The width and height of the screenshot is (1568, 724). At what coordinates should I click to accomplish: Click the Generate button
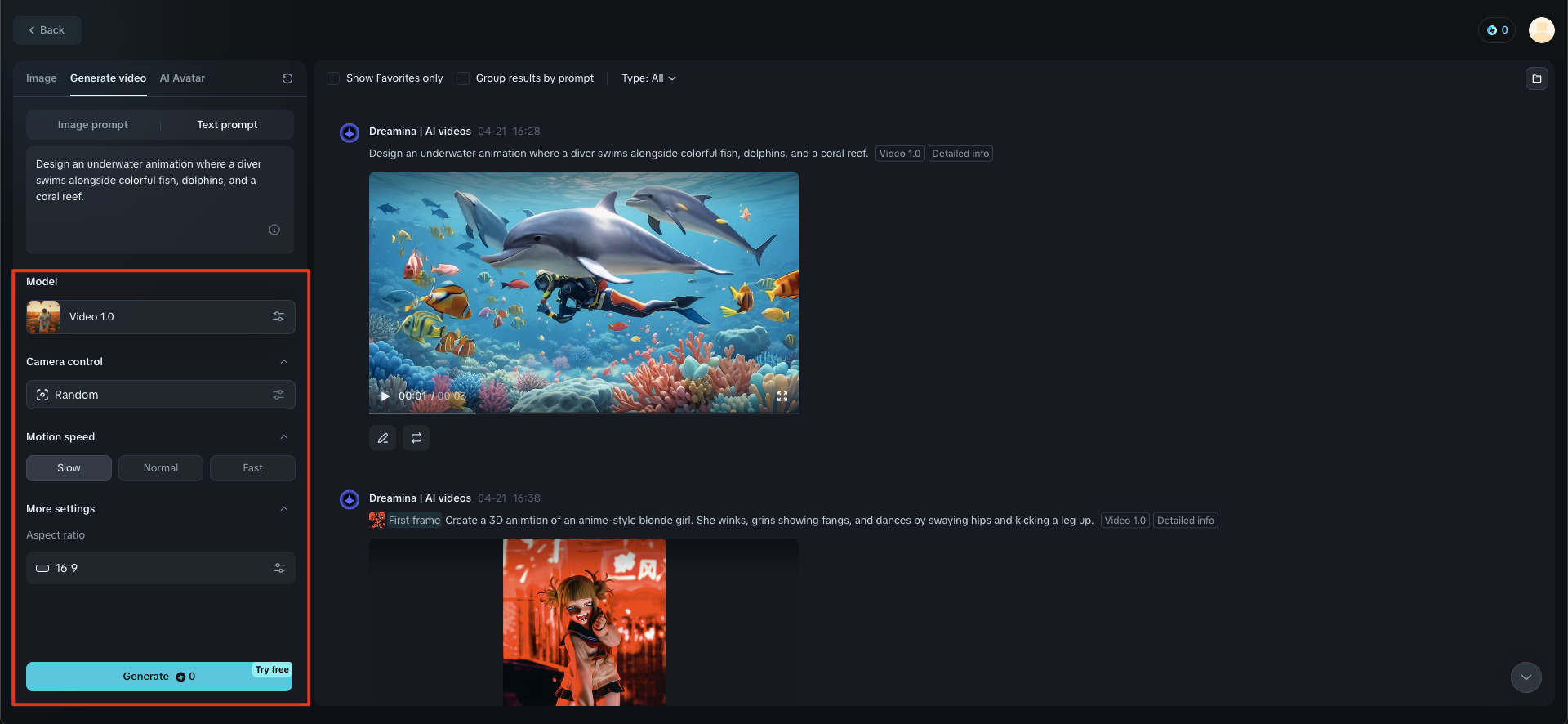tap(159, 677)
